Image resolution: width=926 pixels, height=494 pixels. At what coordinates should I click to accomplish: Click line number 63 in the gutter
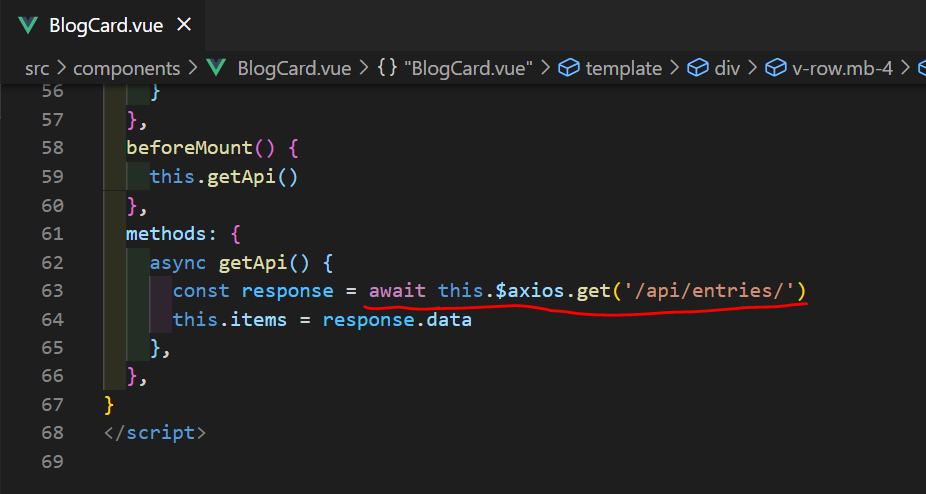click(52, 291)
